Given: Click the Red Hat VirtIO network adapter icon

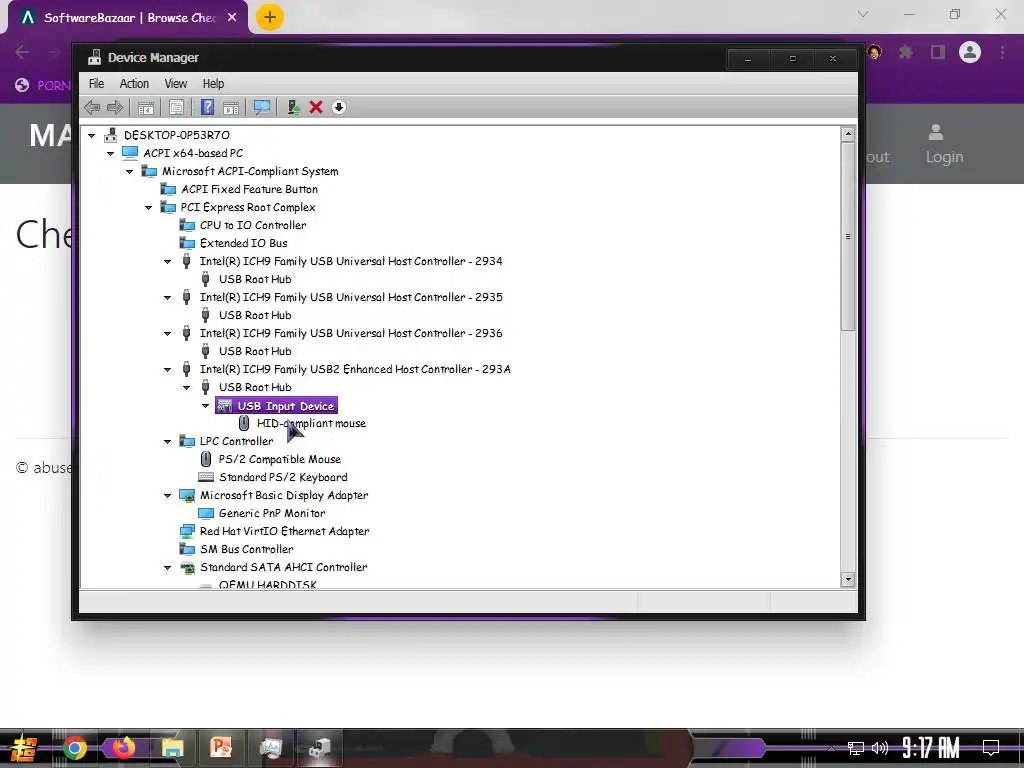Looking at the screenshot, I should pyautogui.click(x=187, y=532).
